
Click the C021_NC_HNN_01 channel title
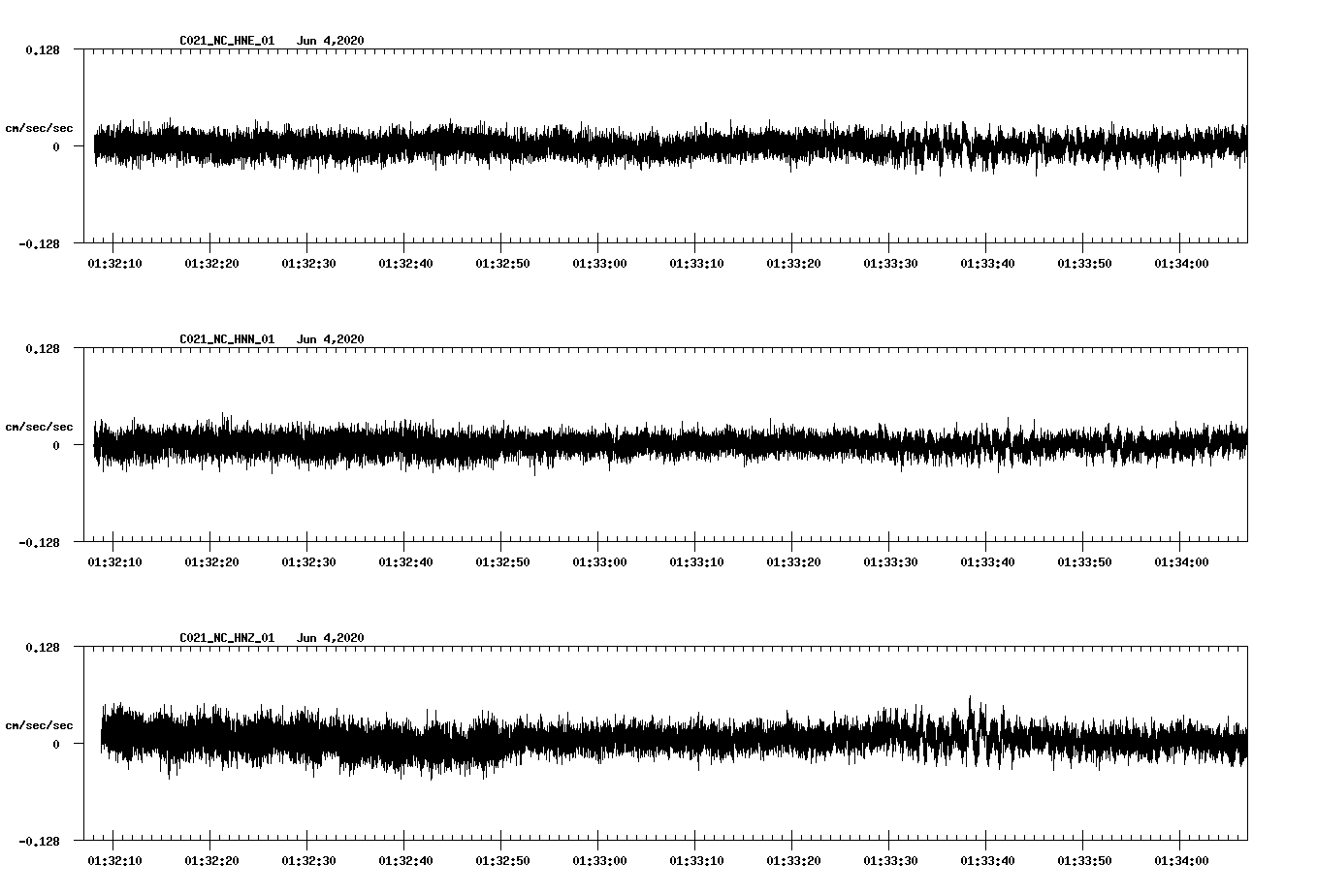click(x=227, y=339)
